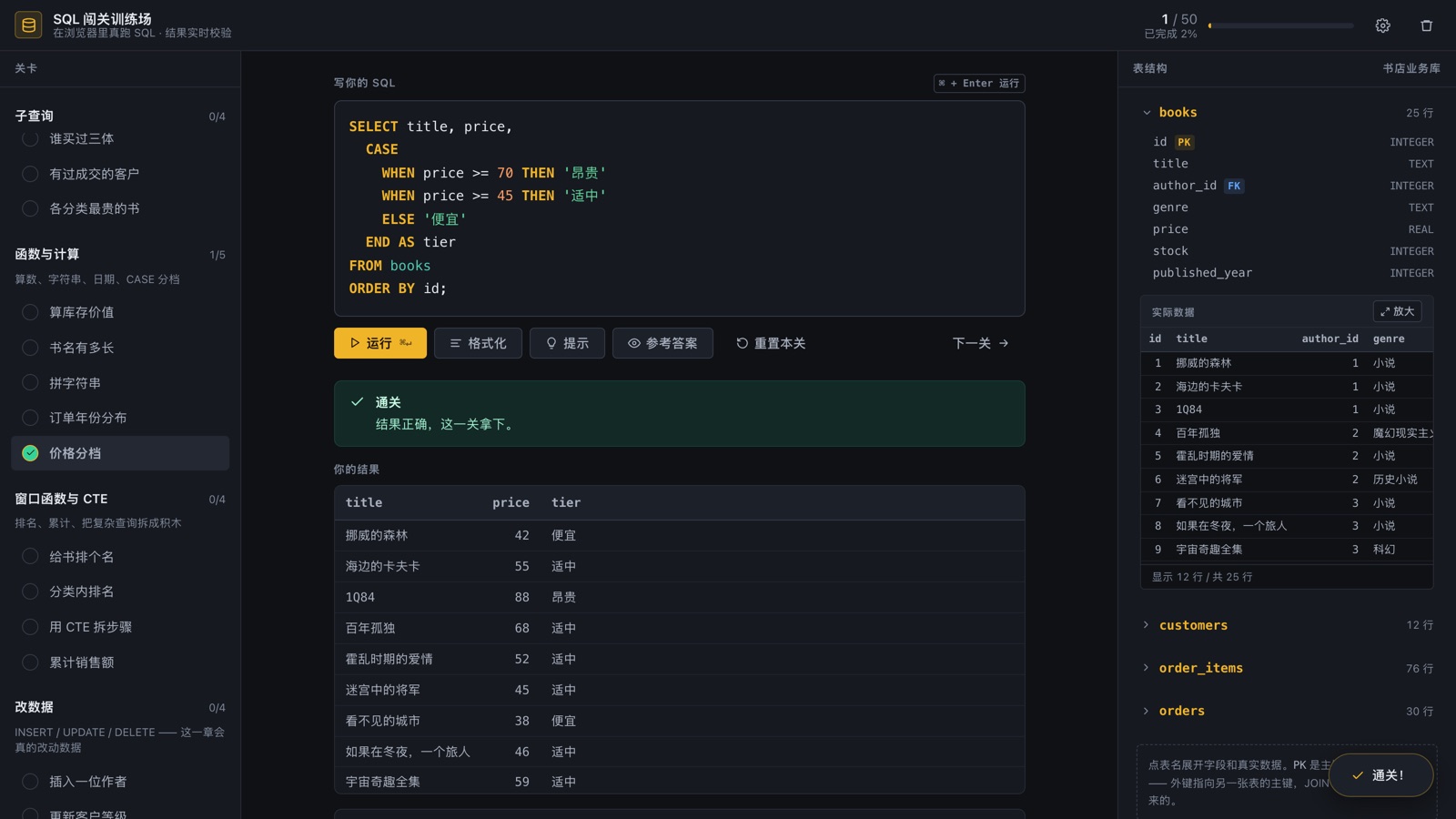Click the genre column header in 实际数据
Viewport: 1456px width, 819px height.
tap(1389, 339)
